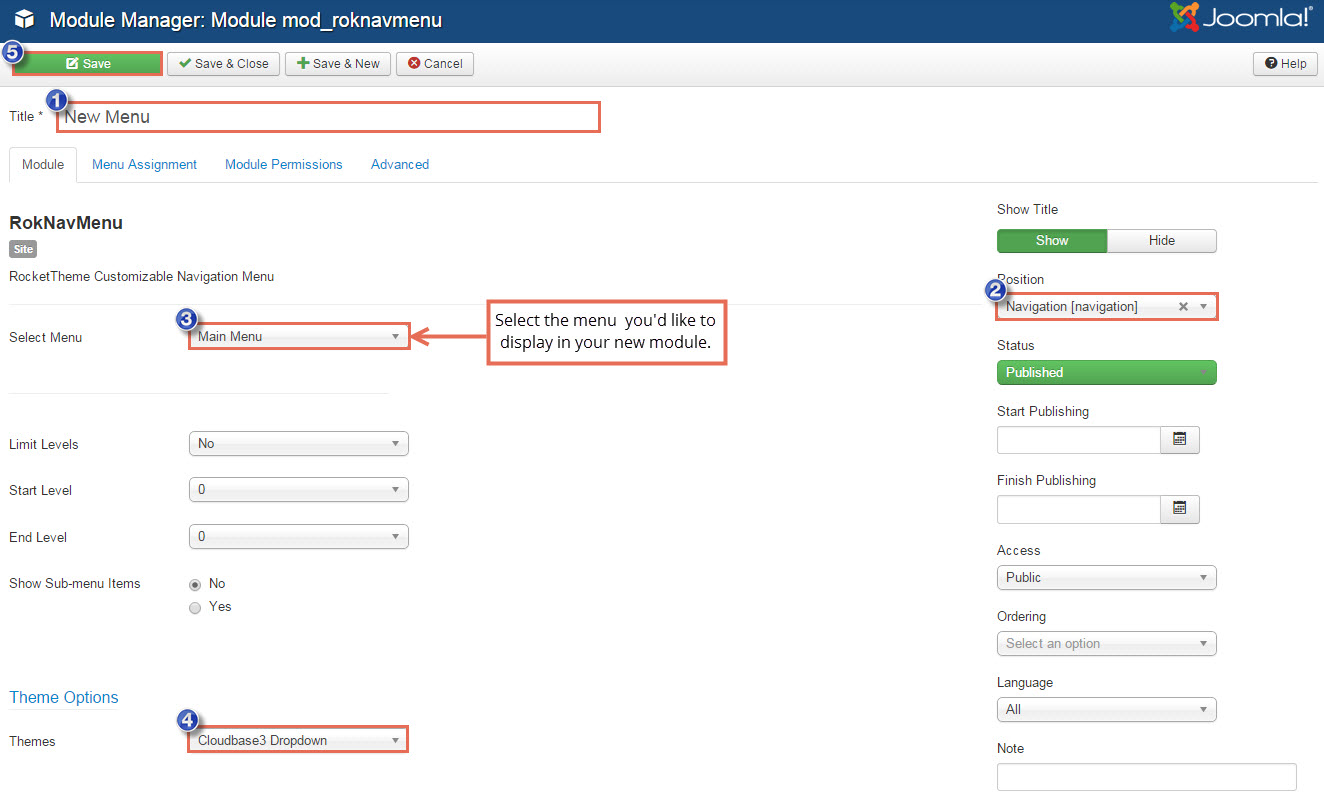Screen dimensions: 1324x801
Task: Open the Access dropdown (Public)
Action: [x=1107, y=578]
